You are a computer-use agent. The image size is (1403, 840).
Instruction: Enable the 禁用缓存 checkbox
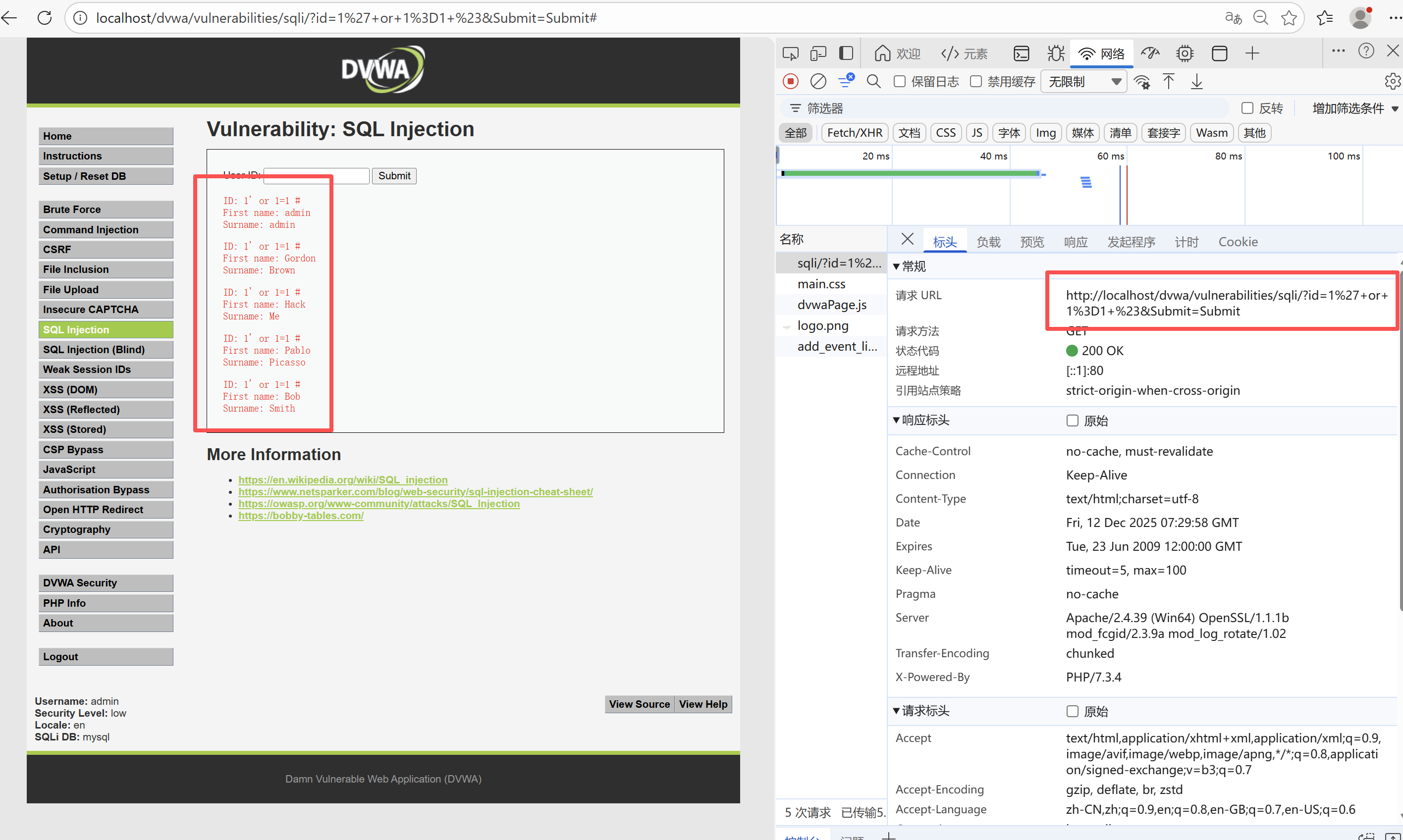(x=975, y=82)
